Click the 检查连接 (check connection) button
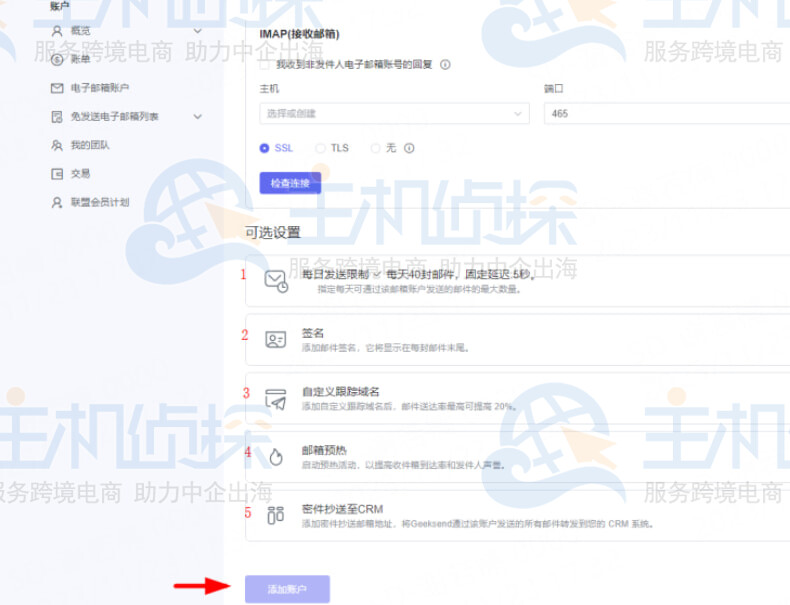Screen dimensions: 790x605 pos(290,183)
